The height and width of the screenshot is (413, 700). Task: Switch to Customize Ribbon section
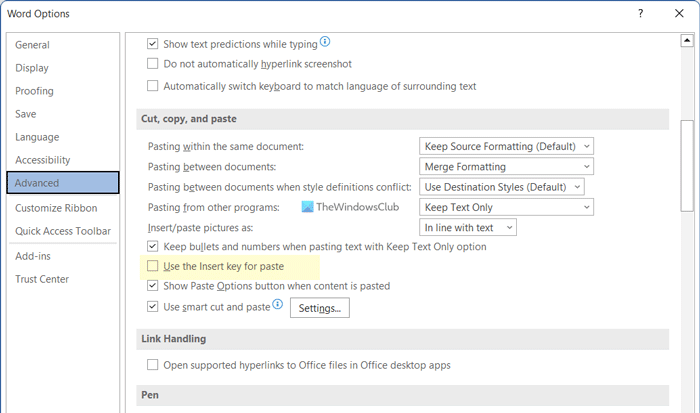coord(56,208)
